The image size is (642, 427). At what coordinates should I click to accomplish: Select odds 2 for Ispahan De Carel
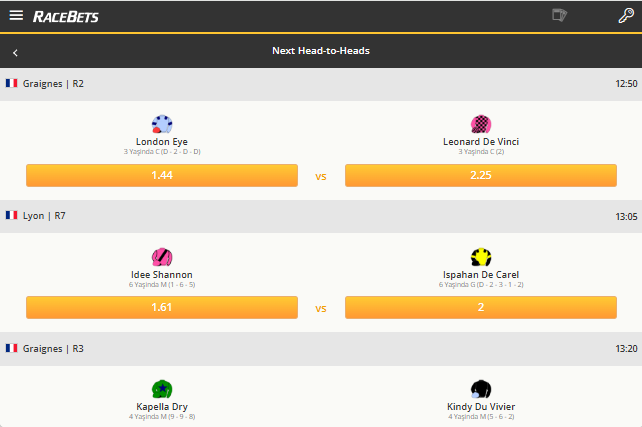pyautogui.click(x=481, y=307)
